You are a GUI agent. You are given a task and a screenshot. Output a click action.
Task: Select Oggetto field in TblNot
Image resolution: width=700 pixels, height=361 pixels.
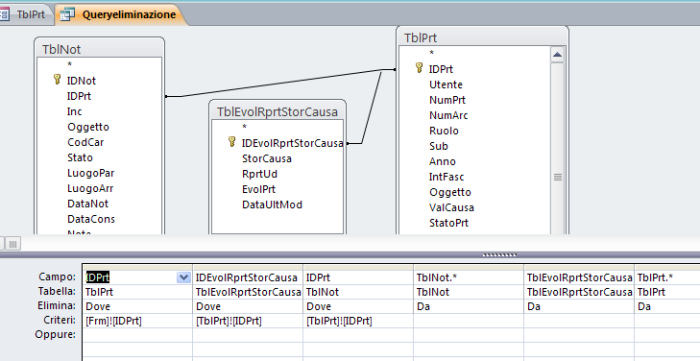click(88, 127)
